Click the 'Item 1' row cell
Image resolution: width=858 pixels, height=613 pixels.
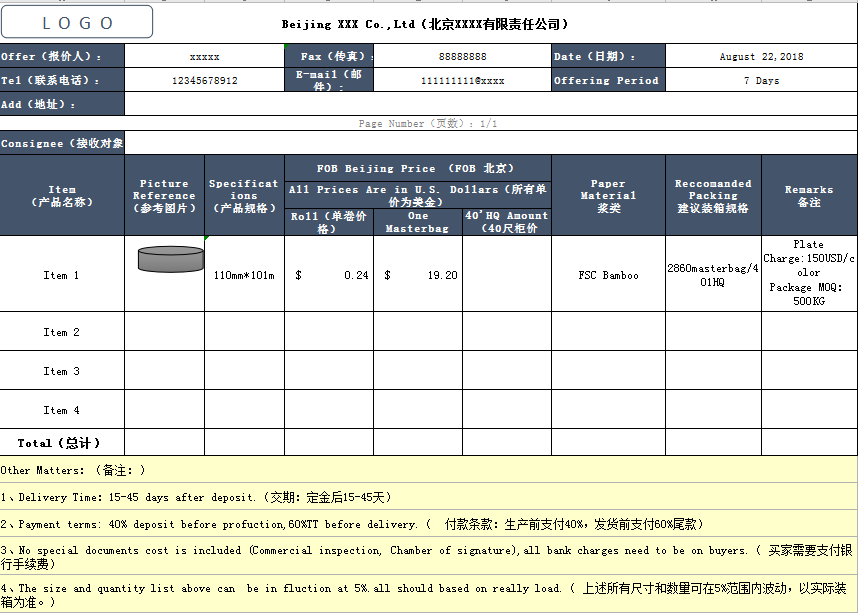62,275
